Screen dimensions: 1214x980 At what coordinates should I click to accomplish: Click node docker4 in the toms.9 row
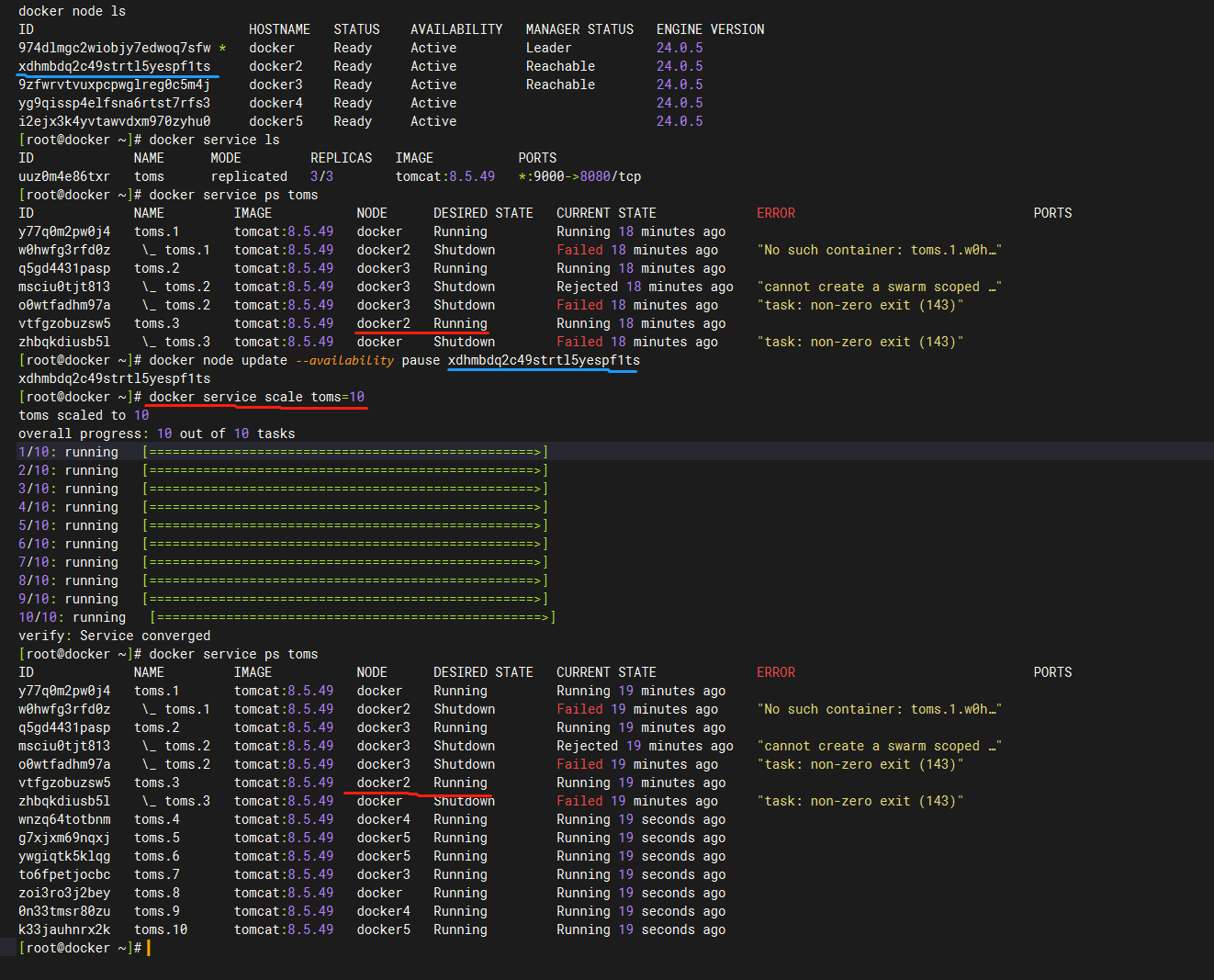point(384,911)
